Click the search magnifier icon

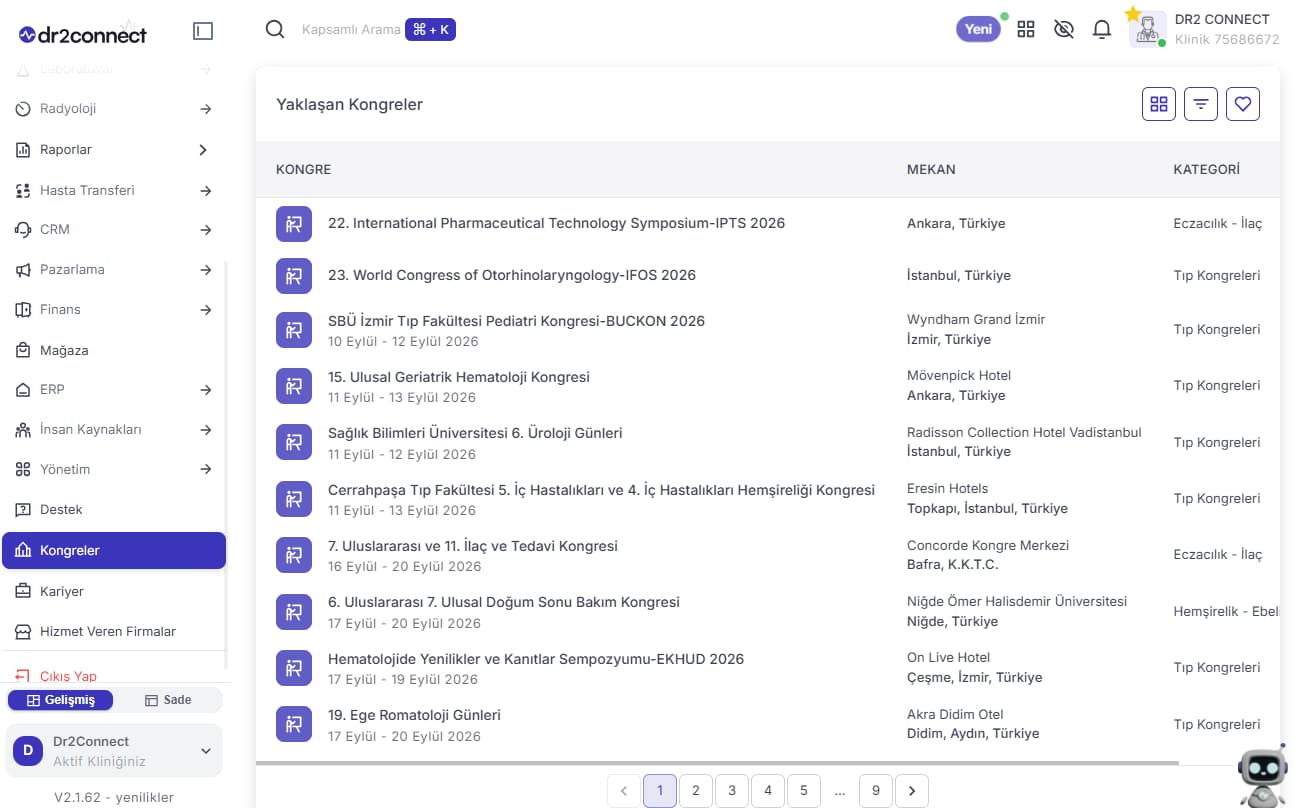click(x=275, y=29)
